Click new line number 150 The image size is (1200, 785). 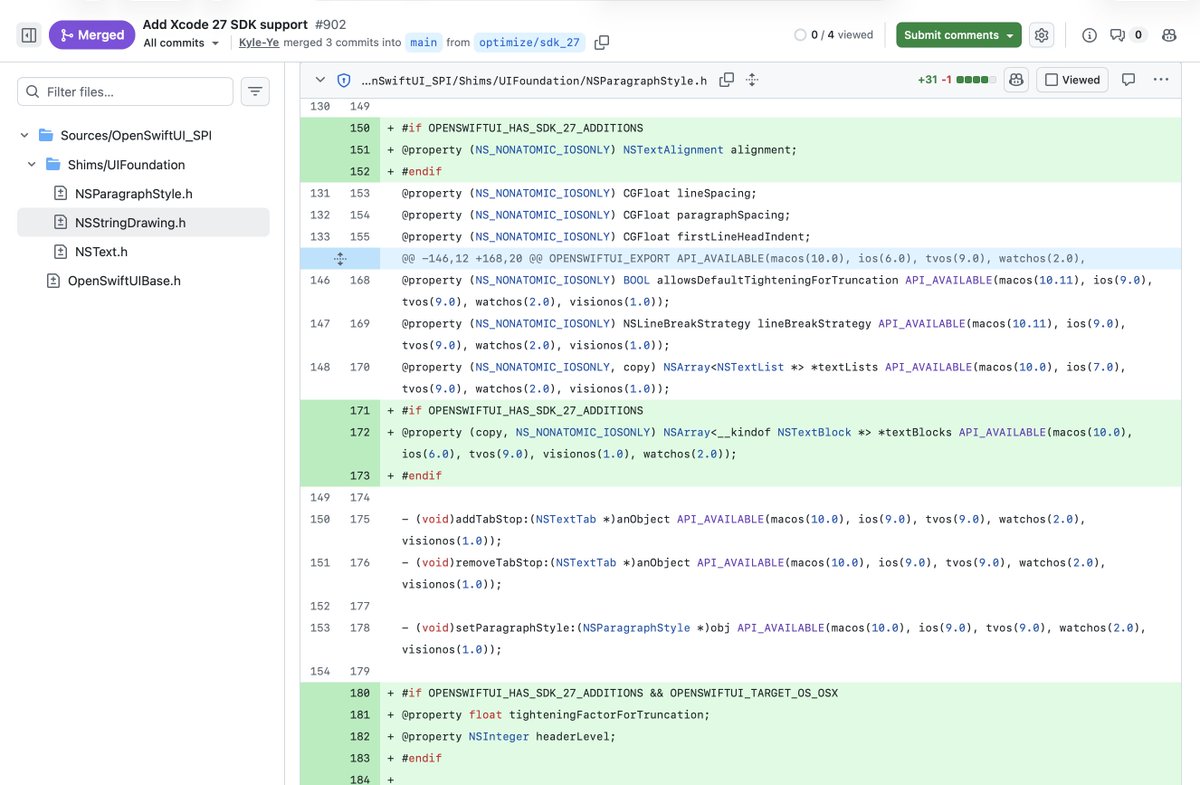(x=359, y=128)
